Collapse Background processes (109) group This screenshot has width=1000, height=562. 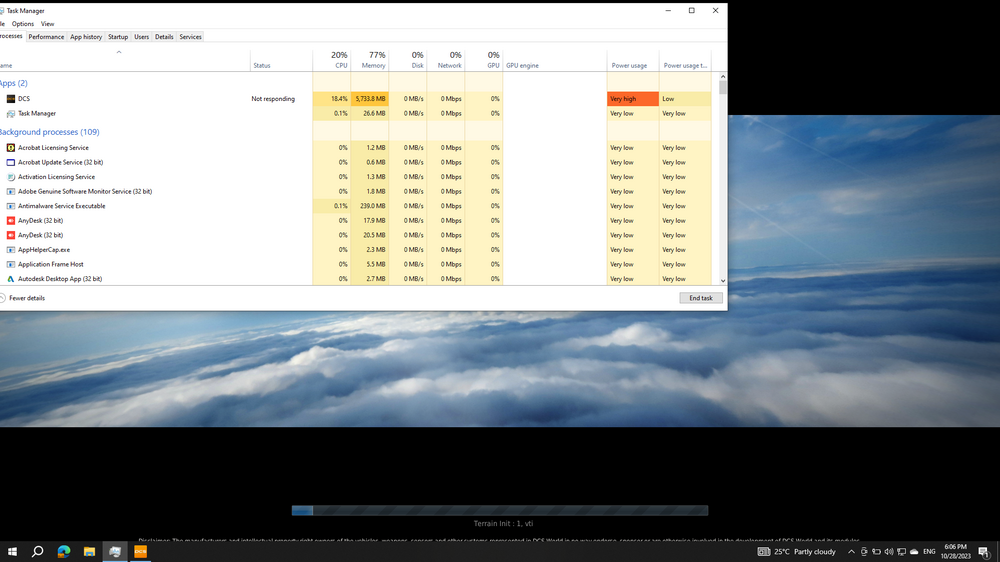pos(50,132)
